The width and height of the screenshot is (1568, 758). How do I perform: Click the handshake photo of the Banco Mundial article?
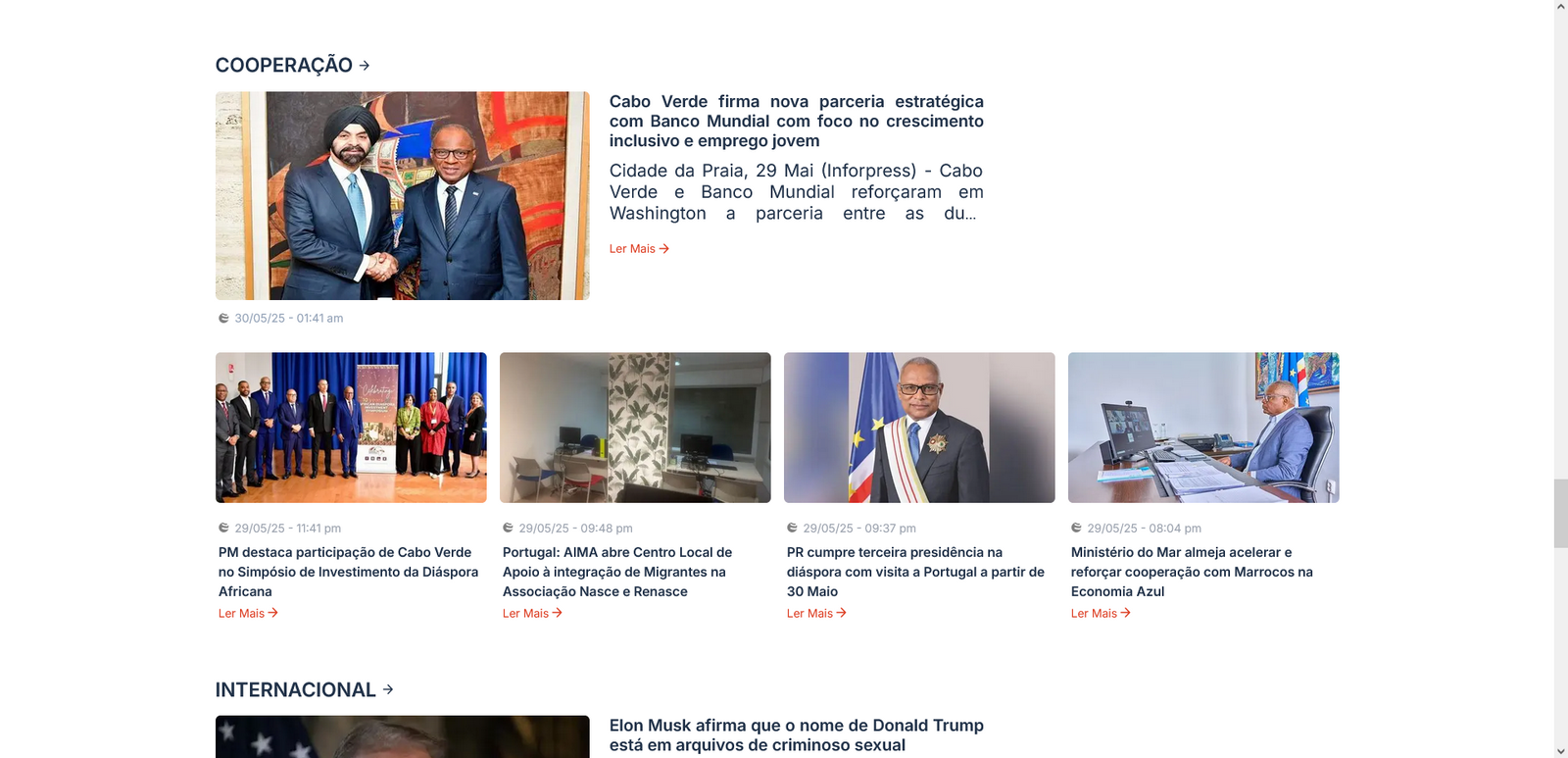(x=403, y=196)
